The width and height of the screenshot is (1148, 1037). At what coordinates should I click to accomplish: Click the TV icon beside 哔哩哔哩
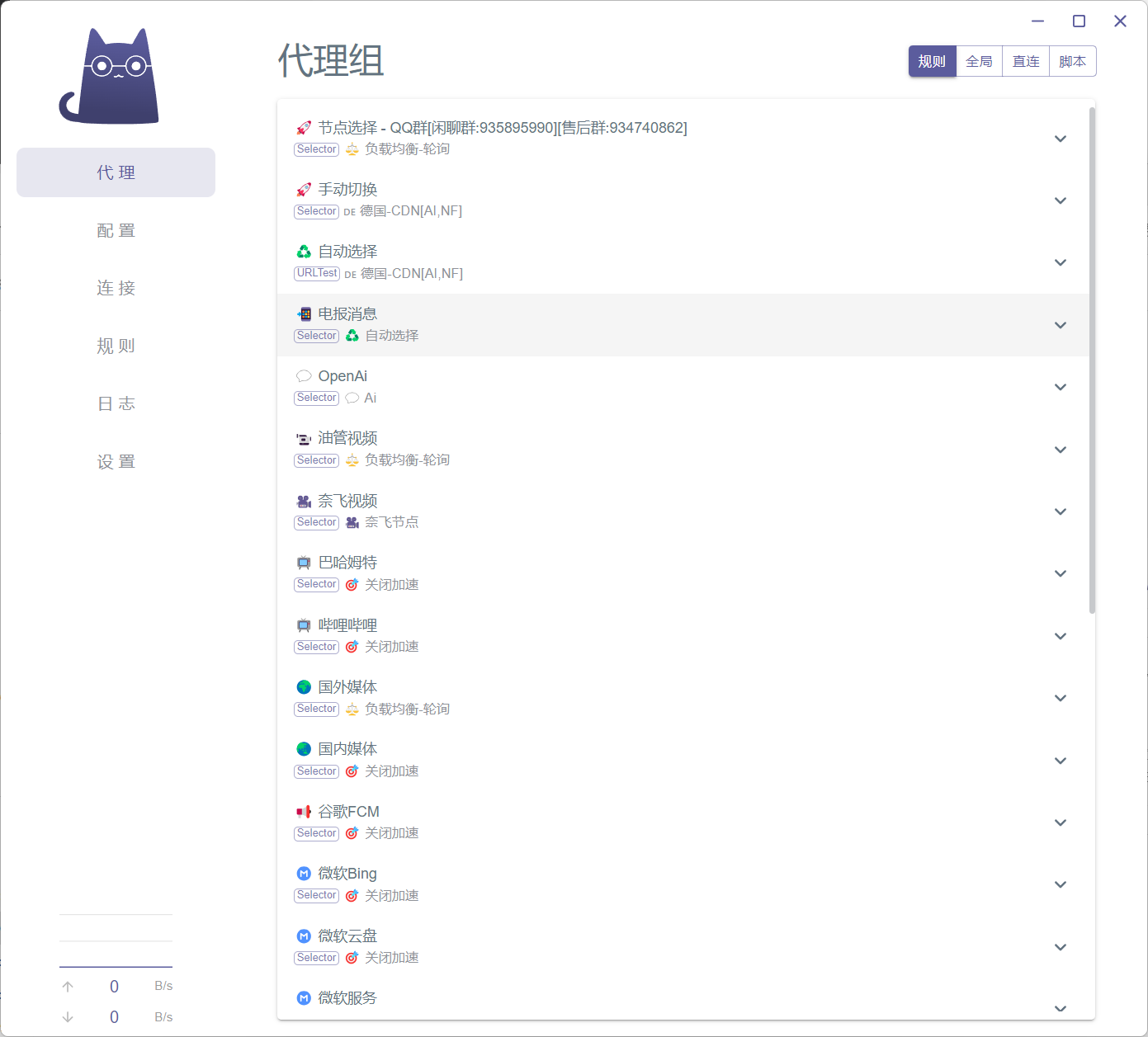[x=304, y=625]
